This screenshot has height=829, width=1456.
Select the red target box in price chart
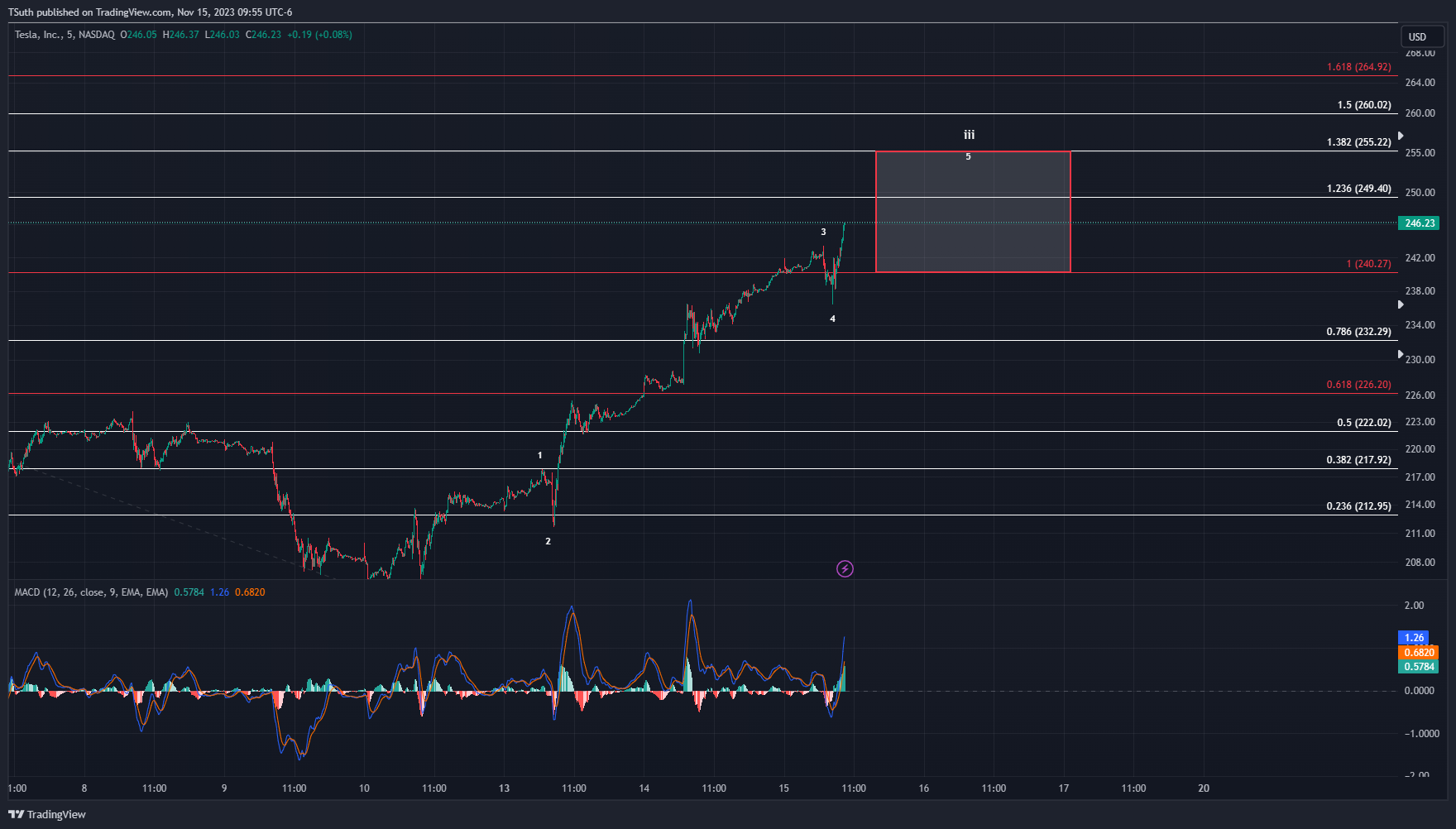pos(973,212)
